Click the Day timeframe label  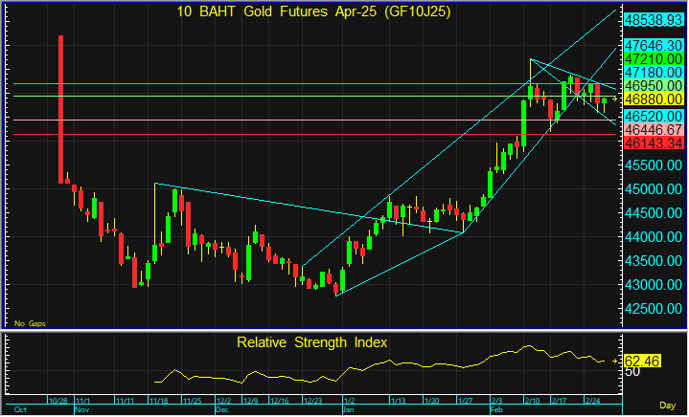click(x=667, y=406)
